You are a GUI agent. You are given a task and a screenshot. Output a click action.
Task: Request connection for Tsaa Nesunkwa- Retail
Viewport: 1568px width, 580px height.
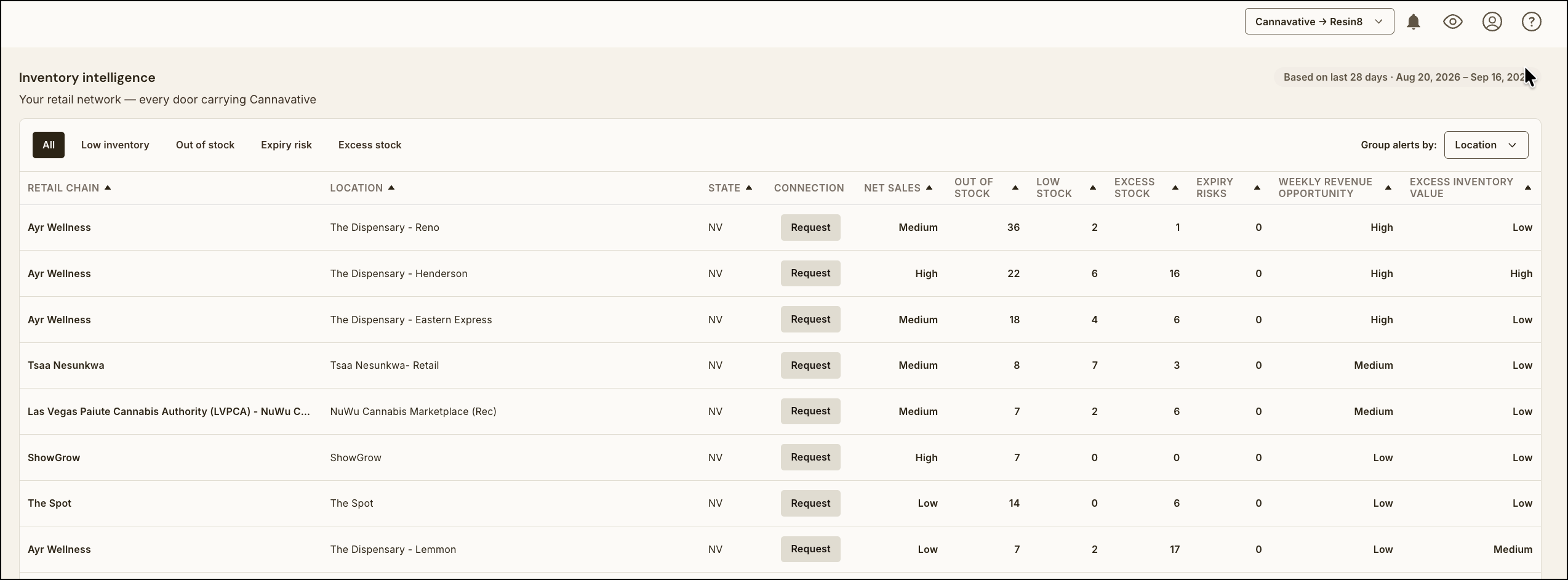point(810,365)
